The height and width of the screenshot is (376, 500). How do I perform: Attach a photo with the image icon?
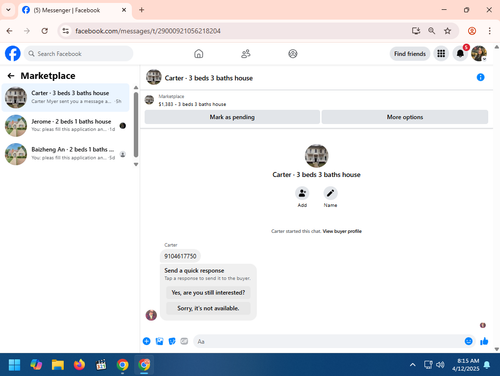click(160, 341)
